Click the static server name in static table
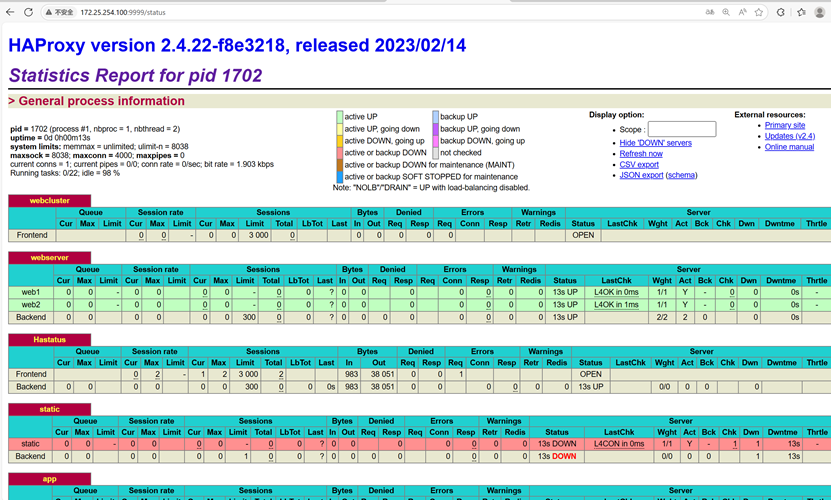Screen dimensions: 831x500 coord(30,444)
